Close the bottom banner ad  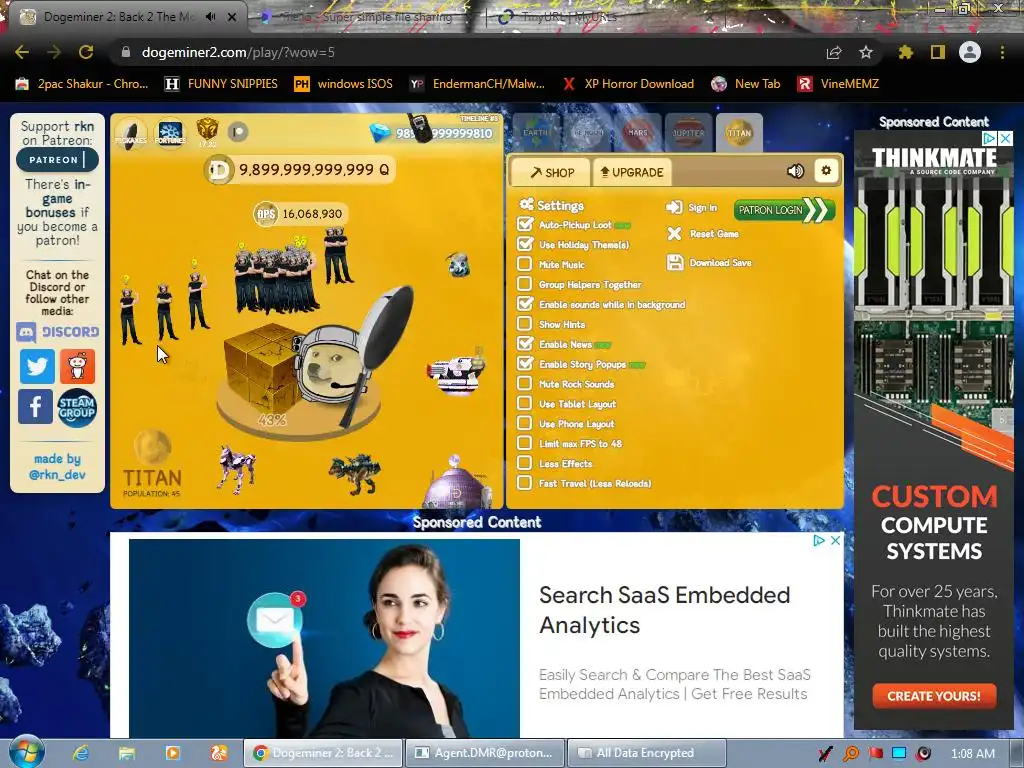[835, 540]
